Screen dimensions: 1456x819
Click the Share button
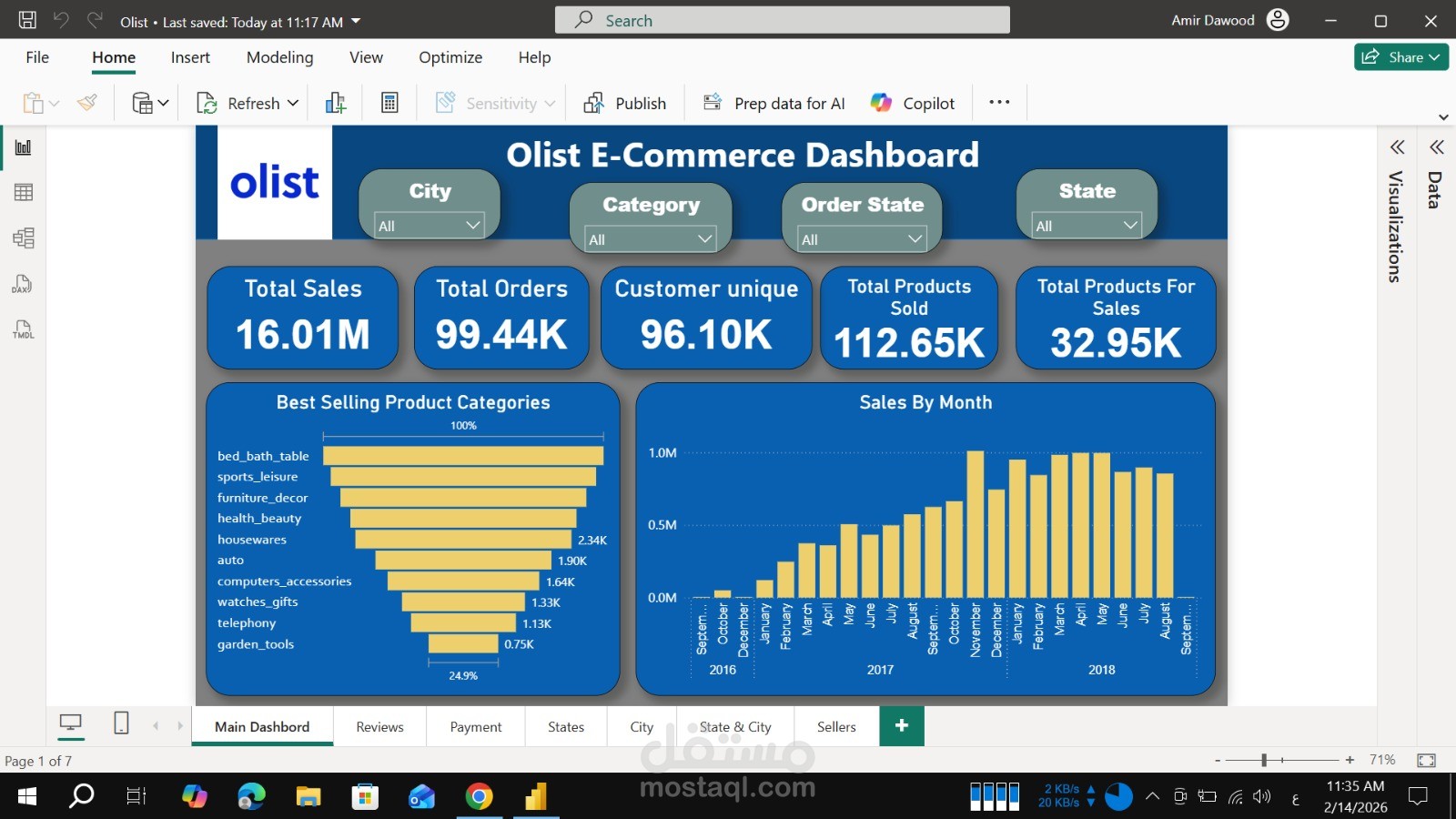(x=1401, y=56)
